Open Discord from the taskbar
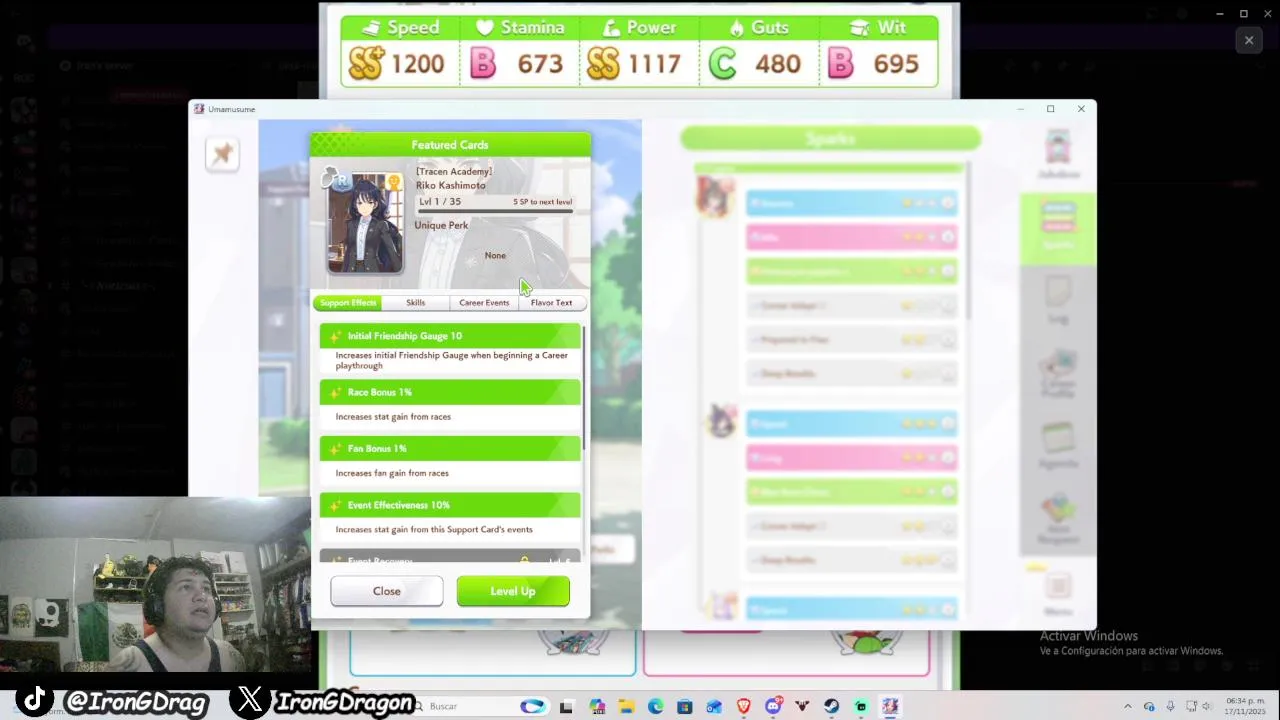 point(773,707)
